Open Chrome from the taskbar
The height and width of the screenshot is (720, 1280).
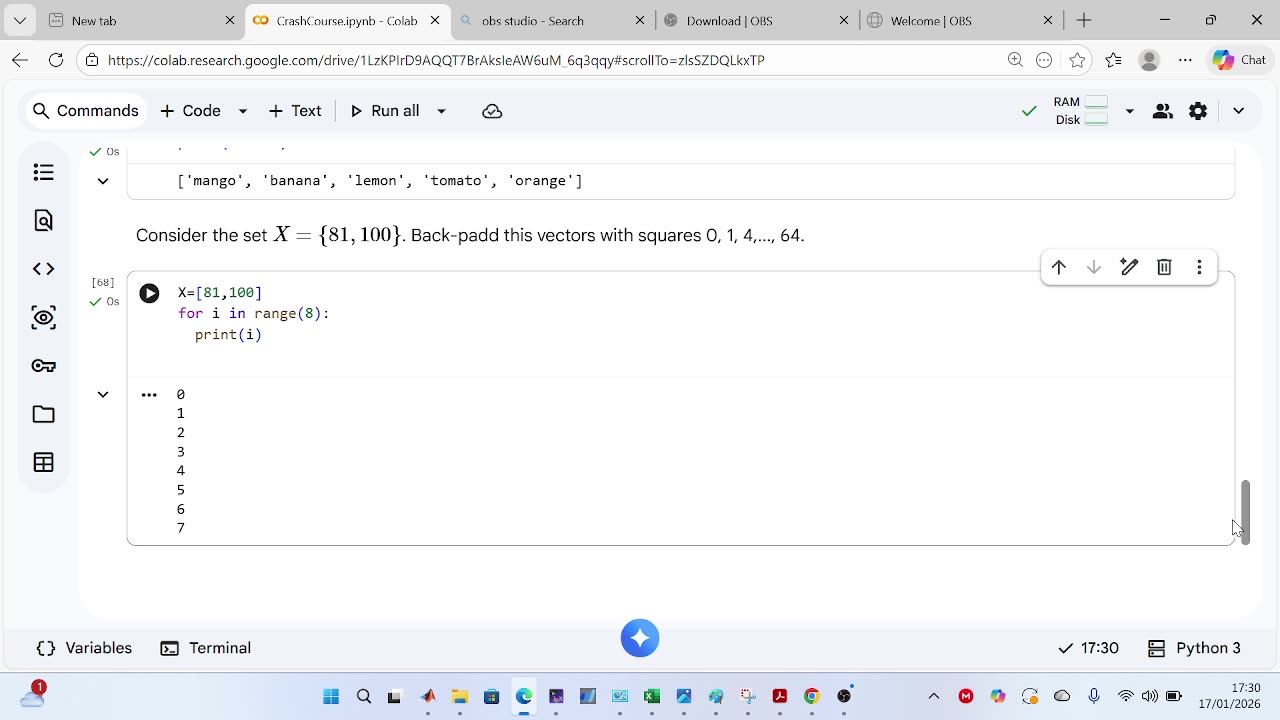coord(812,696)
